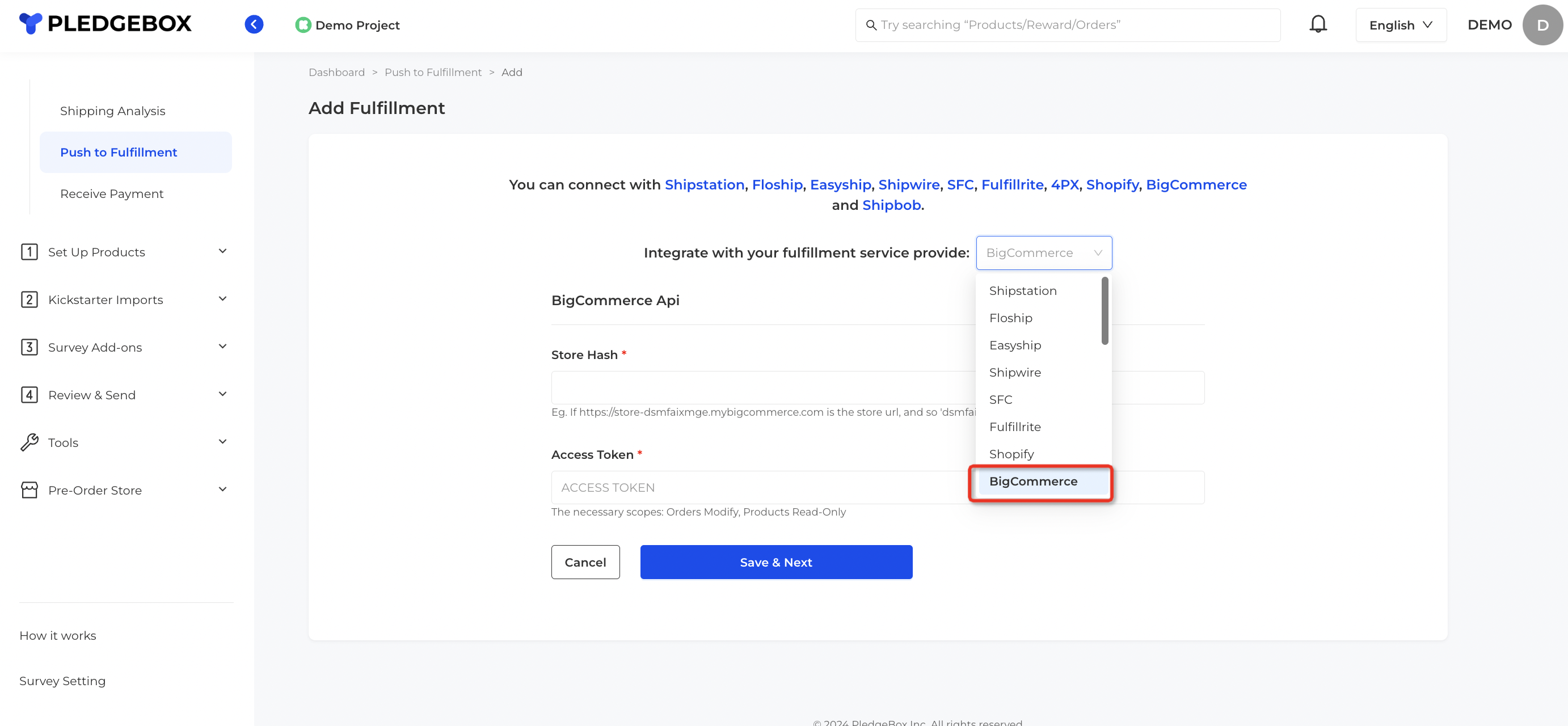Expand Set Up Products menu

[222, 251]
